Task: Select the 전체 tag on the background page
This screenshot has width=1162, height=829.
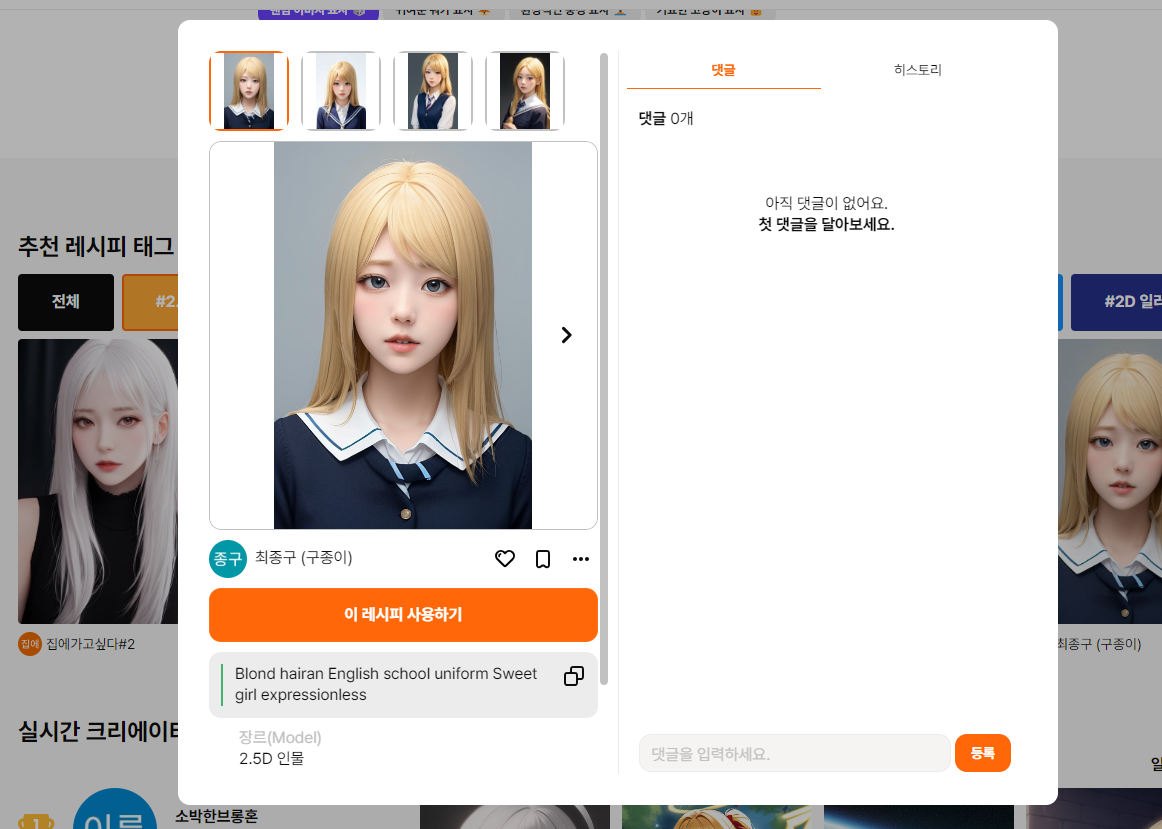Action: pyautogui.click(x=66, y=302)
